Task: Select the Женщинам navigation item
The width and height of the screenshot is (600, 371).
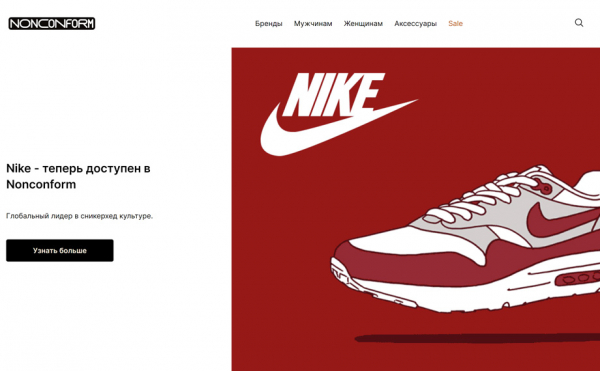Action: click(363, 24)
